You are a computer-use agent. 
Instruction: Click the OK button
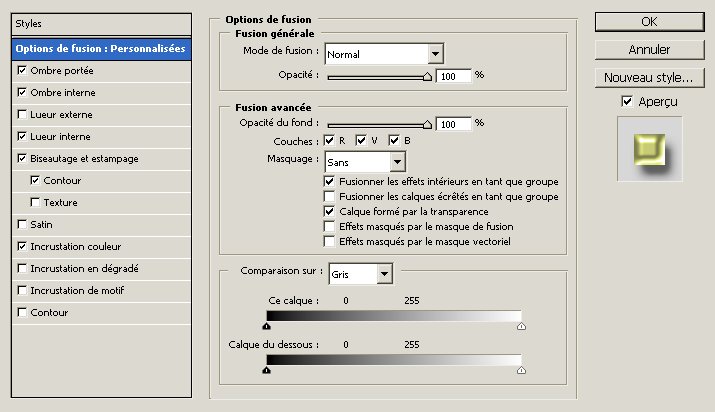[x=649, y=22]
